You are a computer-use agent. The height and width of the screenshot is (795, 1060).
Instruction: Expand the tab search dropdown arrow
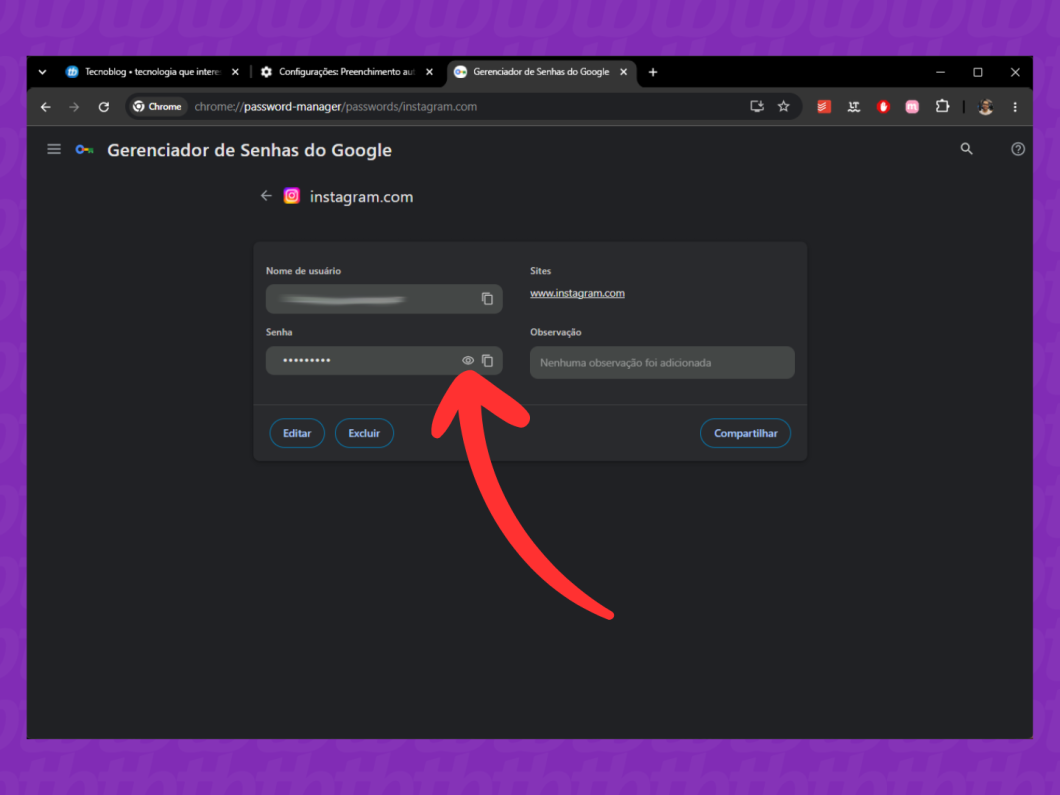coord(43,72)
